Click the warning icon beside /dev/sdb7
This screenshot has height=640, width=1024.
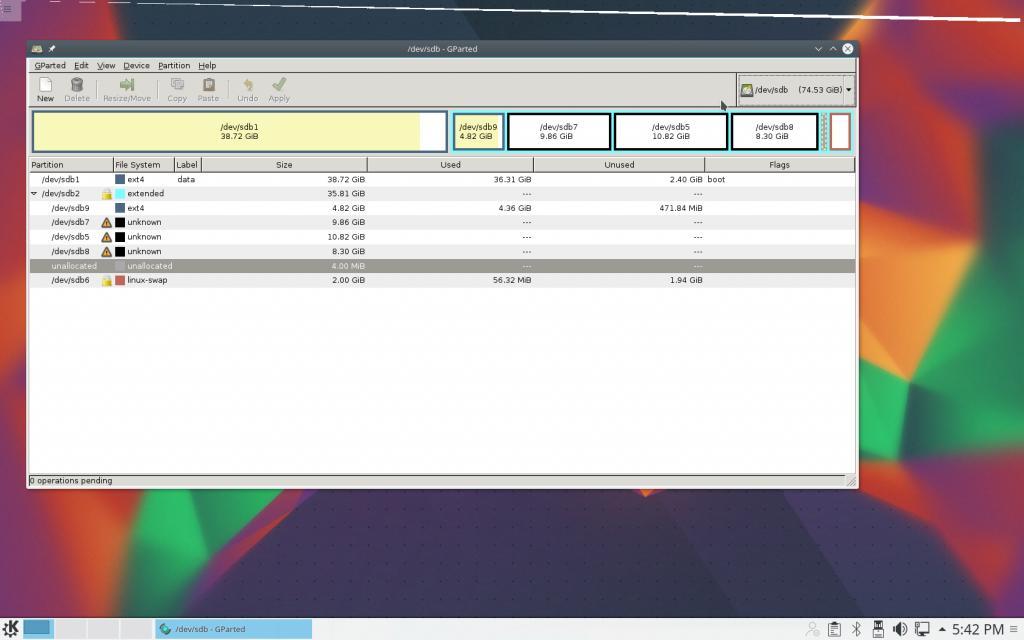tap(106, 223)
